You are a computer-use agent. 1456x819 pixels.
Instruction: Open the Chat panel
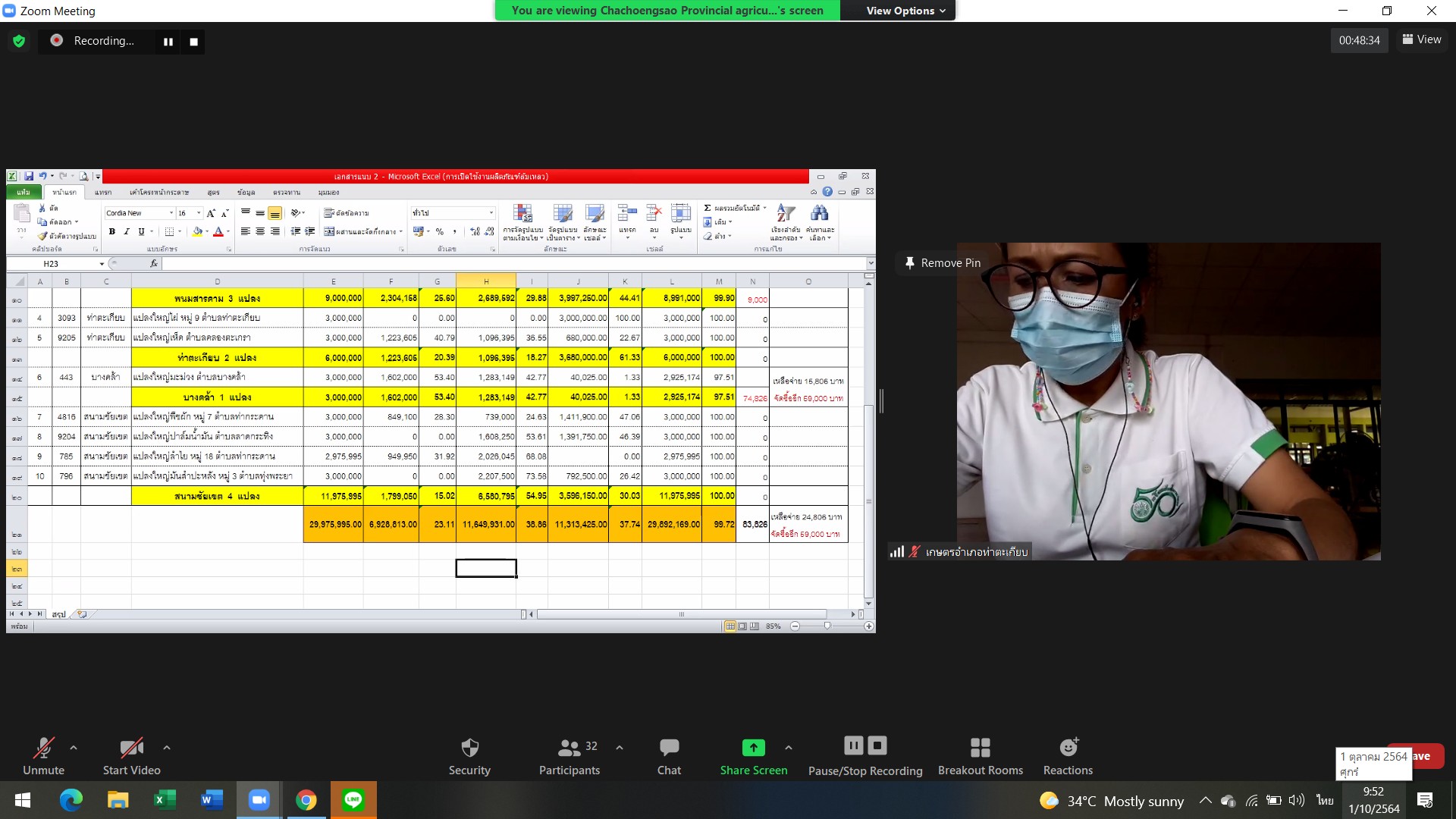(x=669, y=755)
